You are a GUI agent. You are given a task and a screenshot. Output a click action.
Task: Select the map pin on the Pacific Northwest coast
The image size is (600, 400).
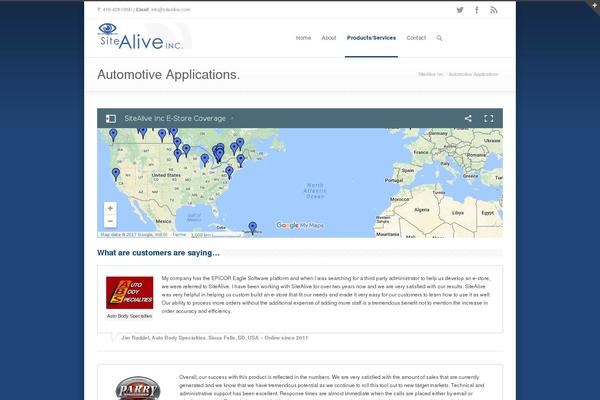(x=113, y=135)
